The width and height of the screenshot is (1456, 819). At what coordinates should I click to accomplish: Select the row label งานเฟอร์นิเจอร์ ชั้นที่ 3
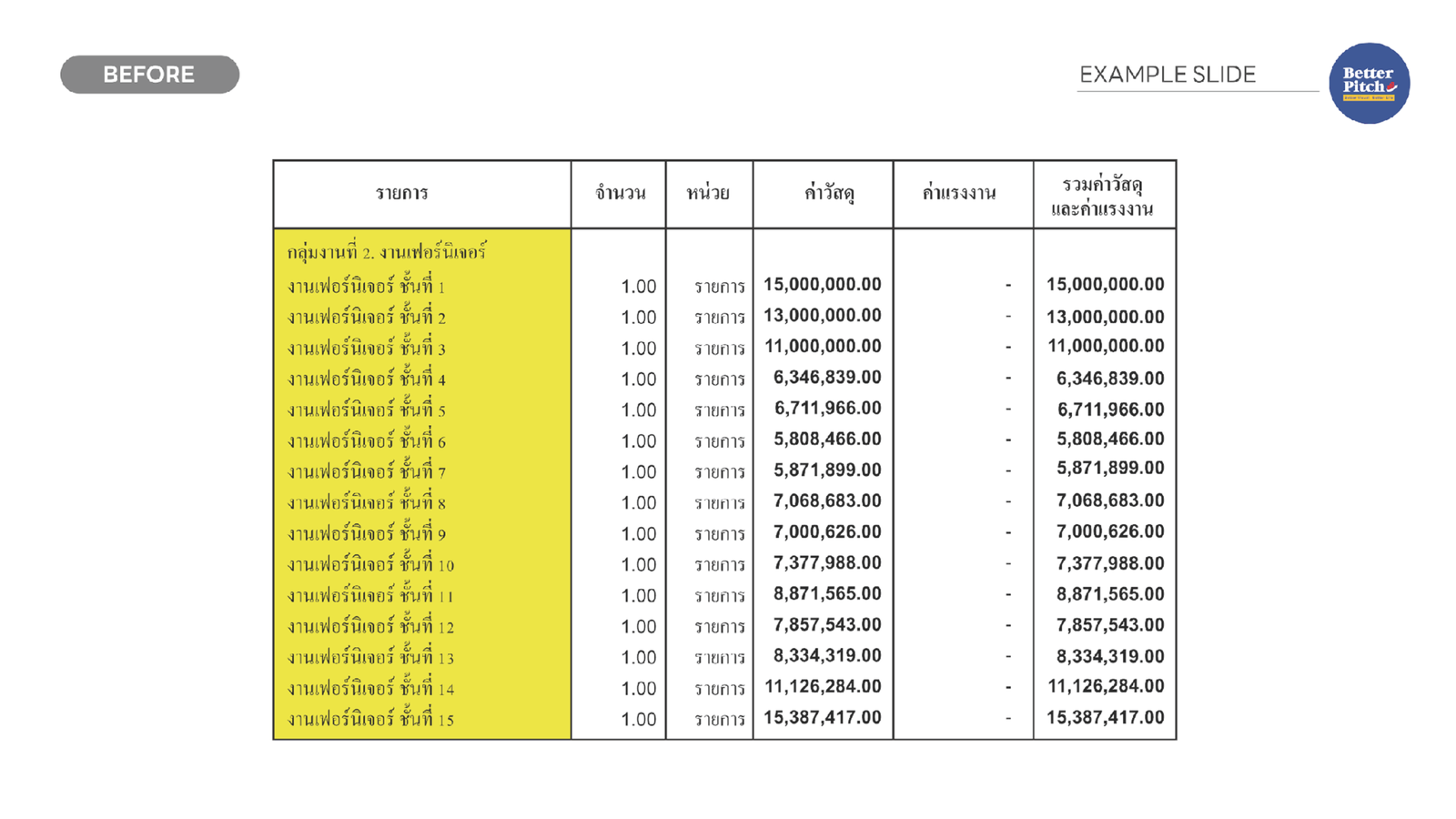click(x=367, y=348)
